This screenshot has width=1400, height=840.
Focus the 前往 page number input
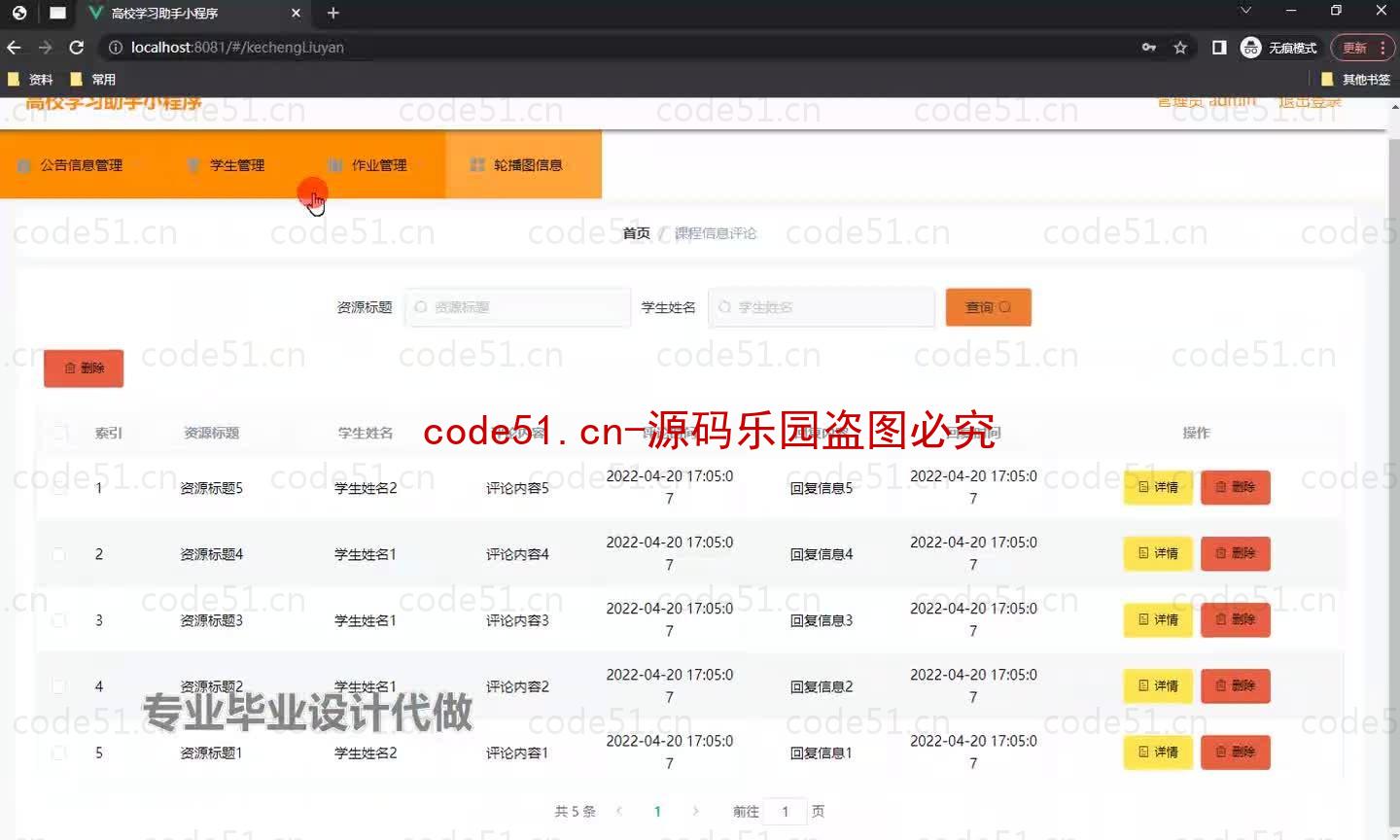tap(786, 811)
